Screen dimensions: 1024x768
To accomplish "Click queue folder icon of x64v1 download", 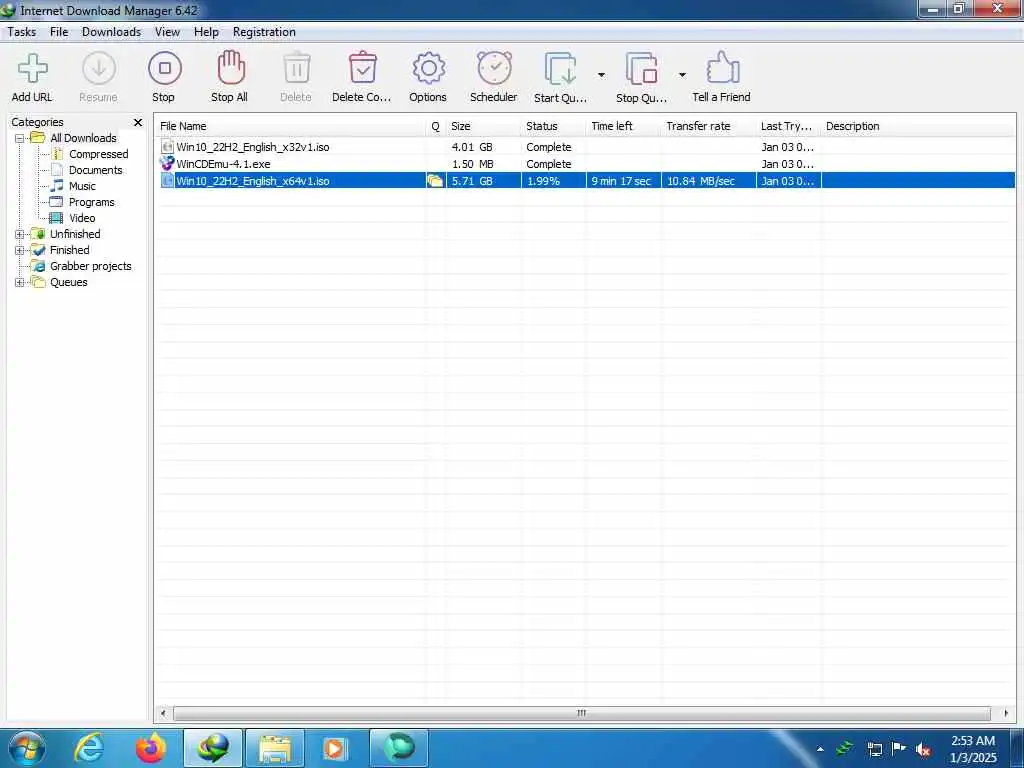I will (434, 181).
